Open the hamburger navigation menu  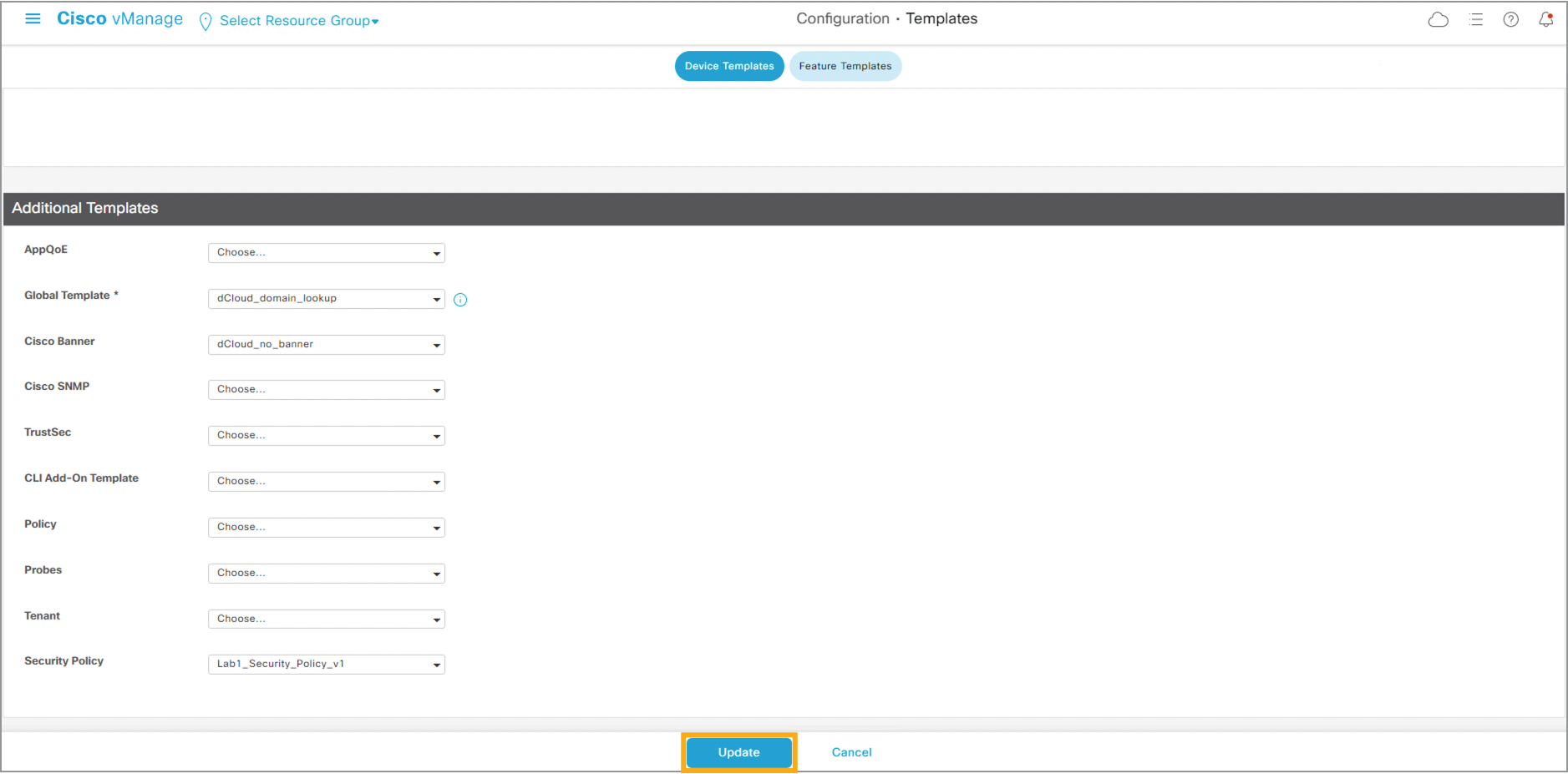(33, 18)
